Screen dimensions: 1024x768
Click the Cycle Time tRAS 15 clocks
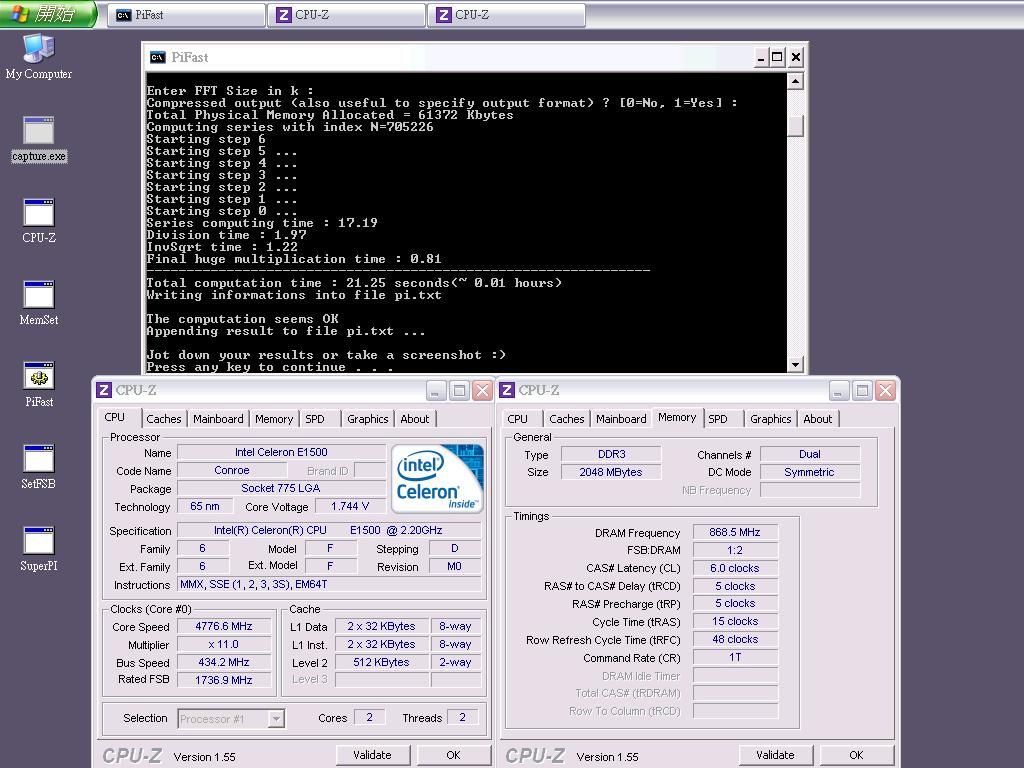(735, 621)
